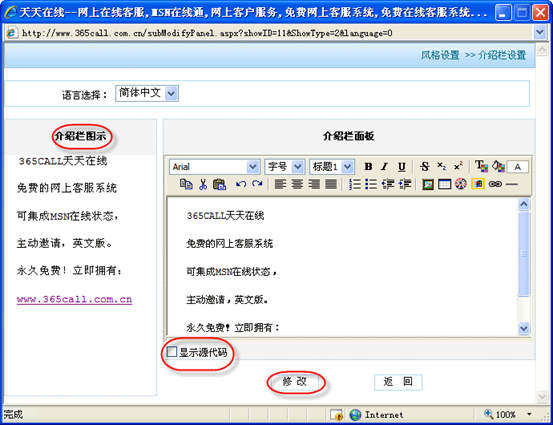Enable the 显示源代码 checkbox
553x425 pixels.
click(172, 352)
